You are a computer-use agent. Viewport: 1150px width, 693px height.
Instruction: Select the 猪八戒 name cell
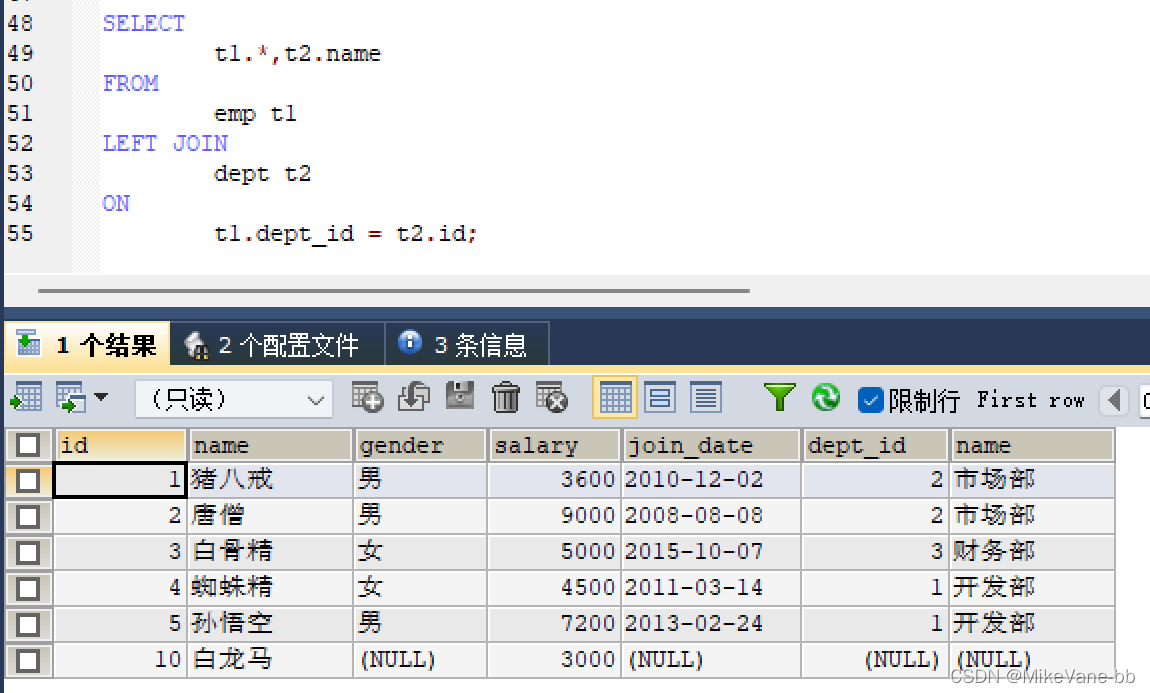(270, 480)
